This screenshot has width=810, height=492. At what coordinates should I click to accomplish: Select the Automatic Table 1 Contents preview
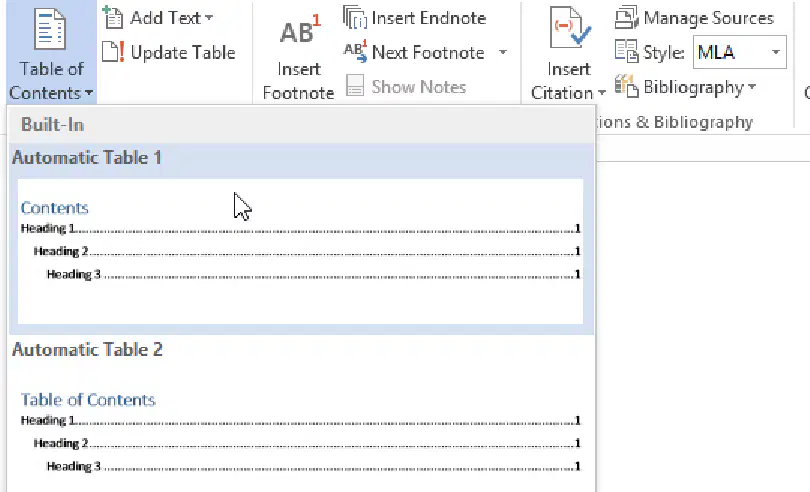301,251
